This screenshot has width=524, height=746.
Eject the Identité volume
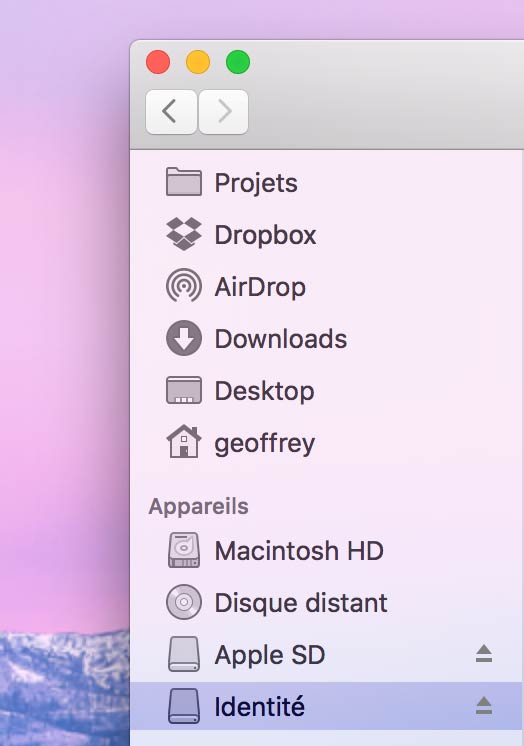coord(484,706)
